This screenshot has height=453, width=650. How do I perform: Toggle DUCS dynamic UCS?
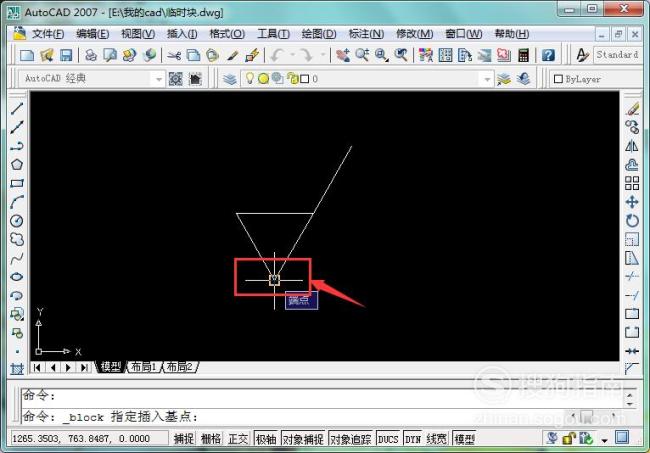click(388, 438)
